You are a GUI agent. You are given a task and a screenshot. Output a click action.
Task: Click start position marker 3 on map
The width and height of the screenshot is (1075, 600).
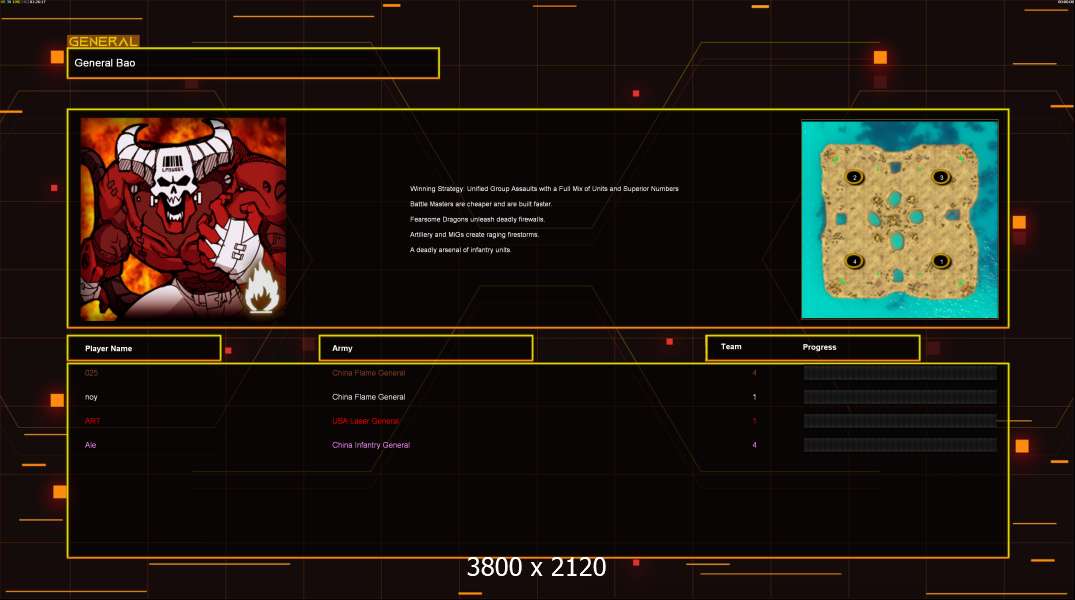pos(941,177)
